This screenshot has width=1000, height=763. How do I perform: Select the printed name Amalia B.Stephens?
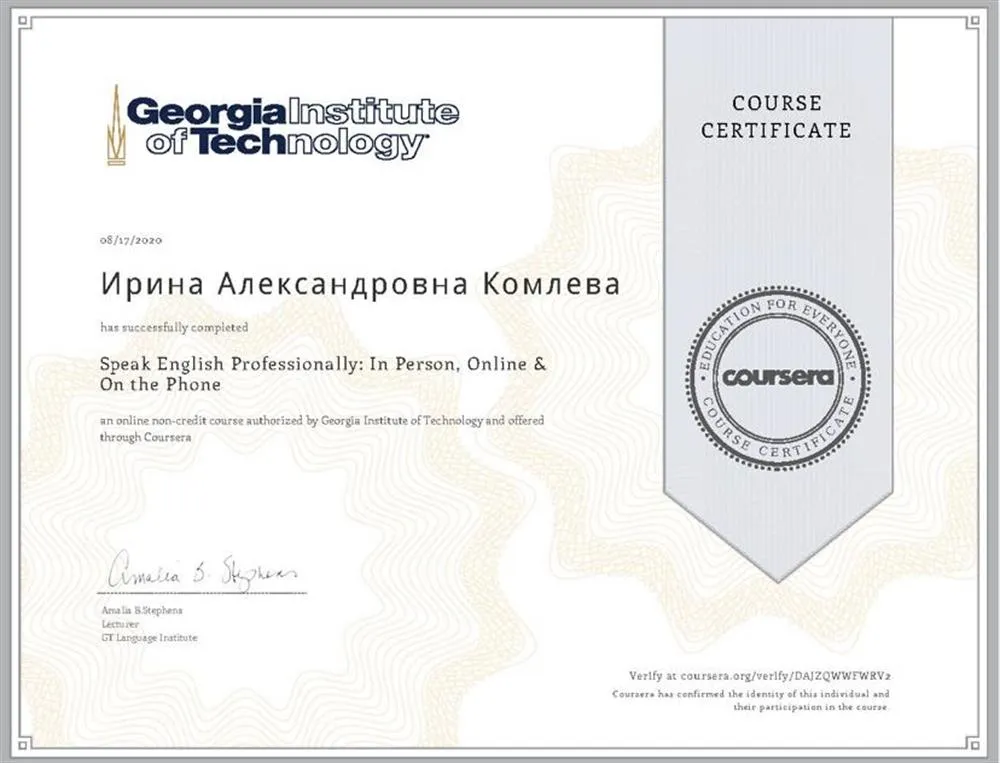tap(142, 611)
